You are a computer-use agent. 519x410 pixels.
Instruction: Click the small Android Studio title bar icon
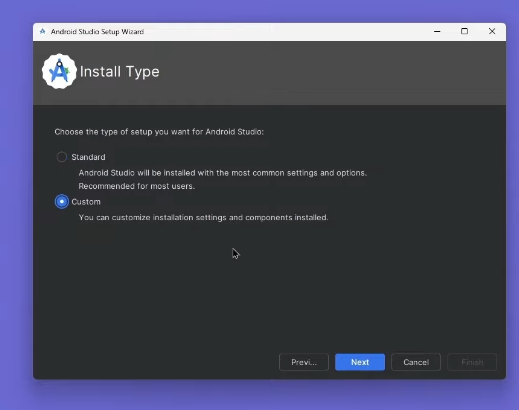(x=42, y=31)
